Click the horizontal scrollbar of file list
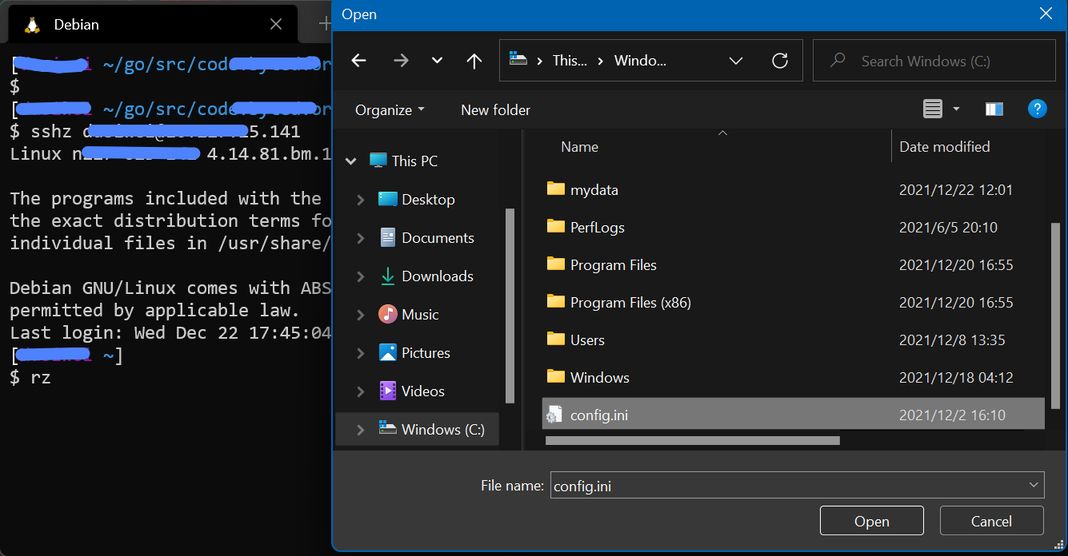1068x556 pixels. pyautogui.click(x=693, y=441)
